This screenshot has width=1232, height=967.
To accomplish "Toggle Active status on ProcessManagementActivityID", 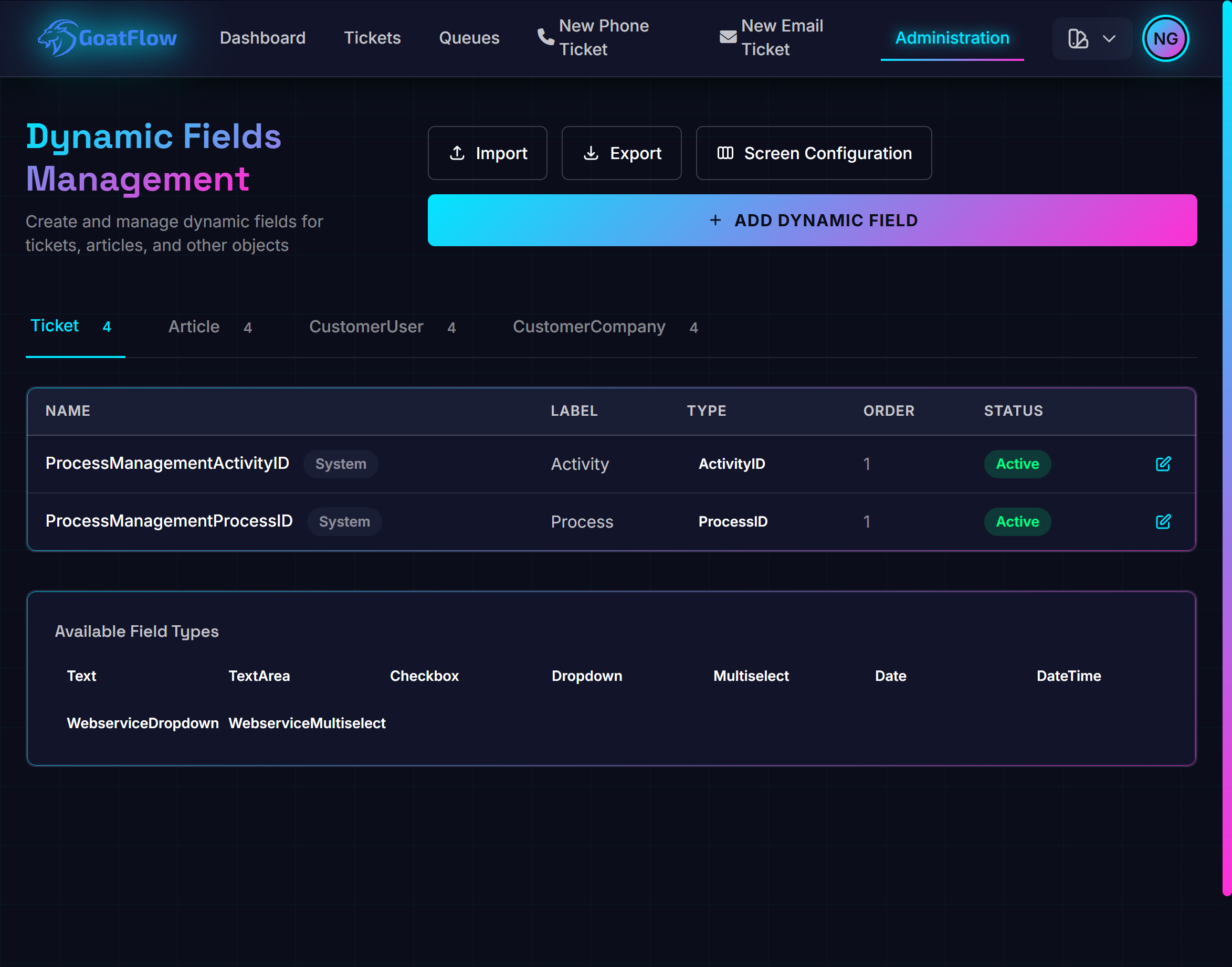I will pyautogui.click(x=1017, y=464).
